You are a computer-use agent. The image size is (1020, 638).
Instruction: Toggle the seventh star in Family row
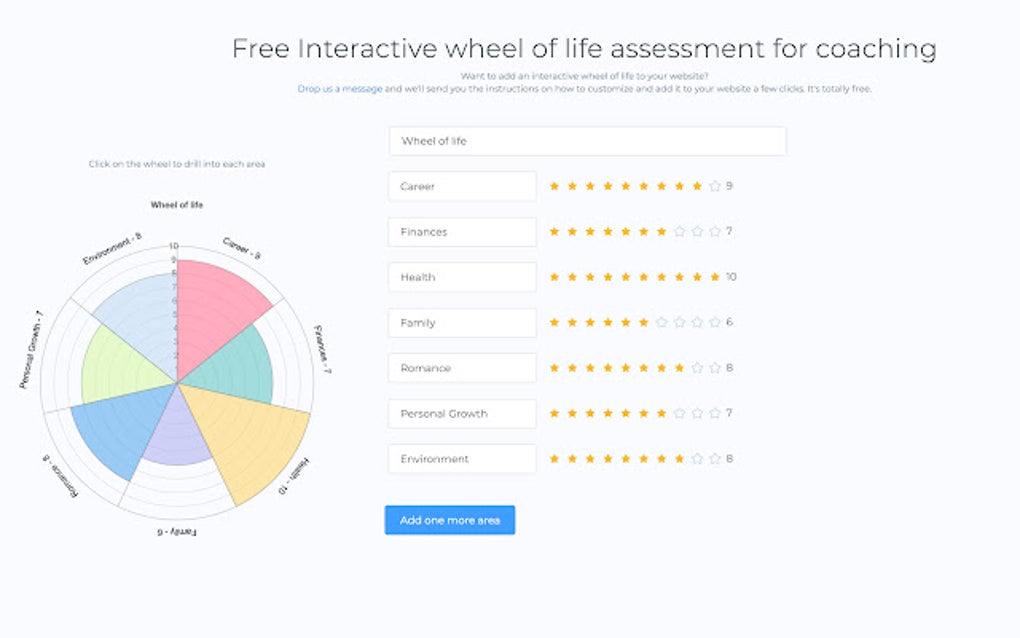(x=661, y=322)
